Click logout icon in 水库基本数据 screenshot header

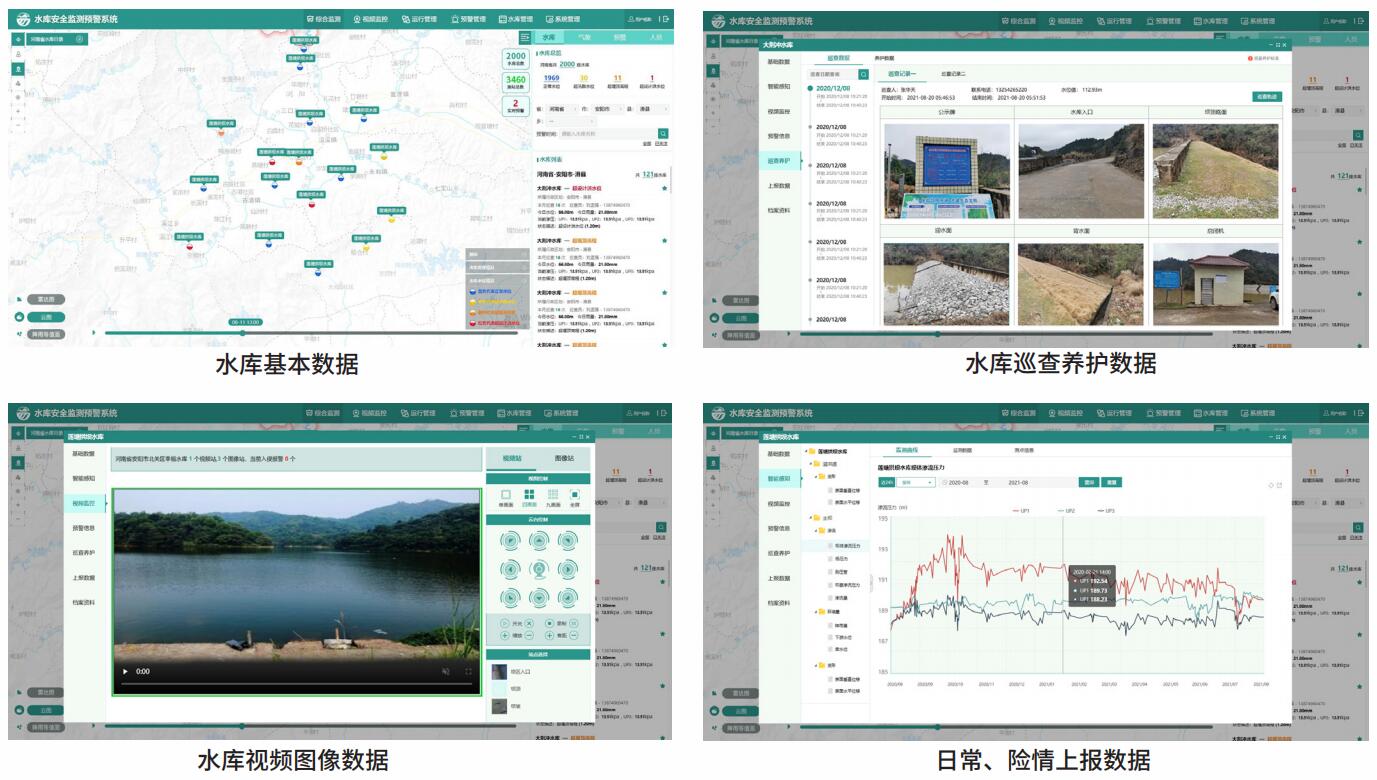[667, 19]
